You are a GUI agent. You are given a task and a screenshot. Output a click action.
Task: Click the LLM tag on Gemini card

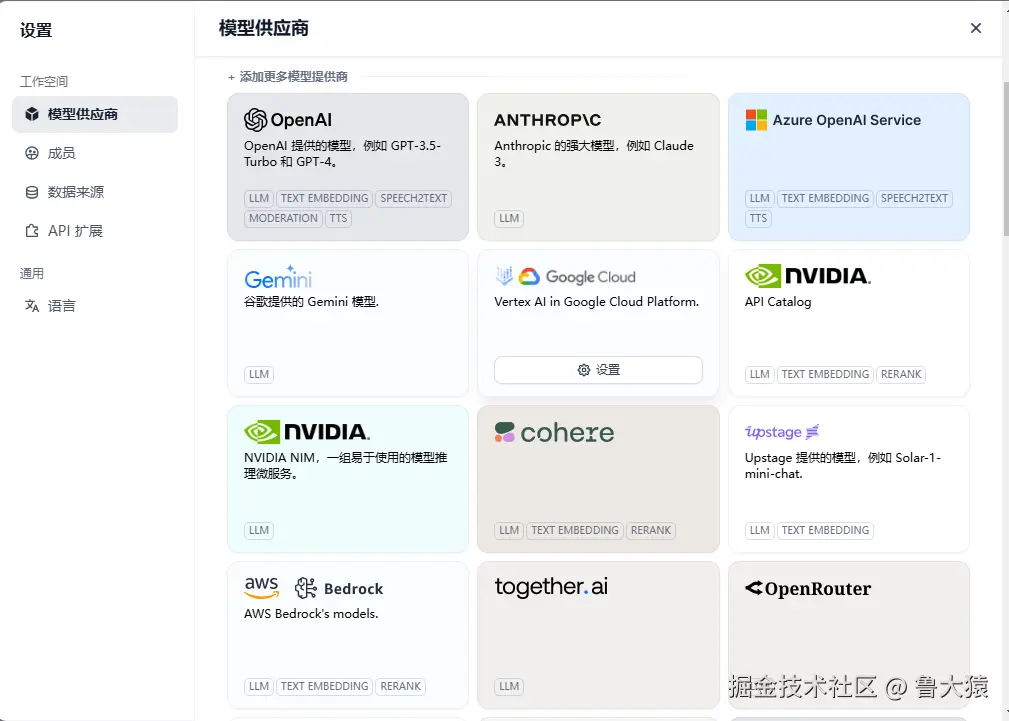coord(259,374)
